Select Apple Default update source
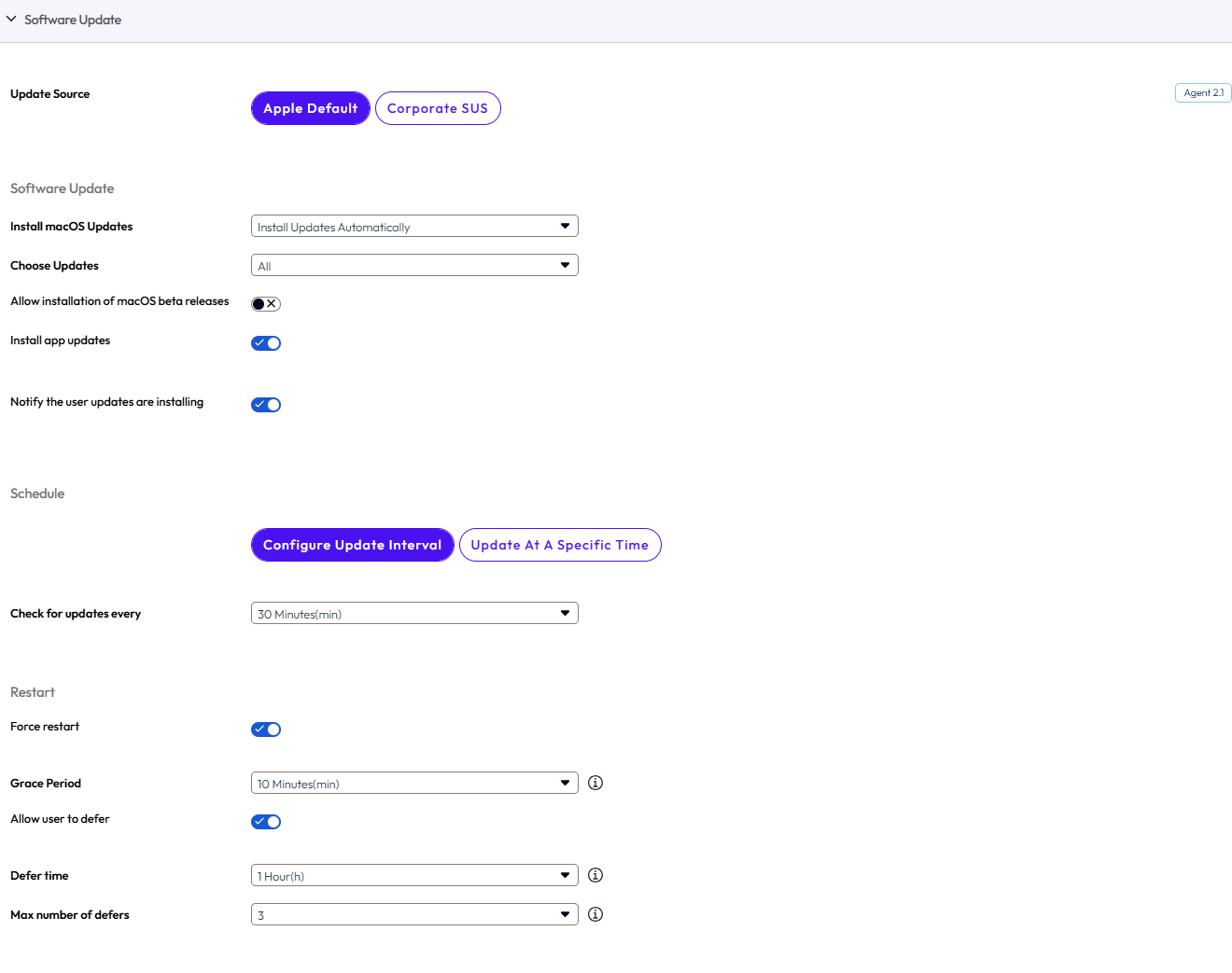Image resolution: width=1232 pixels, height=973 pixels. pyautogui.click(x=311, y=108)
